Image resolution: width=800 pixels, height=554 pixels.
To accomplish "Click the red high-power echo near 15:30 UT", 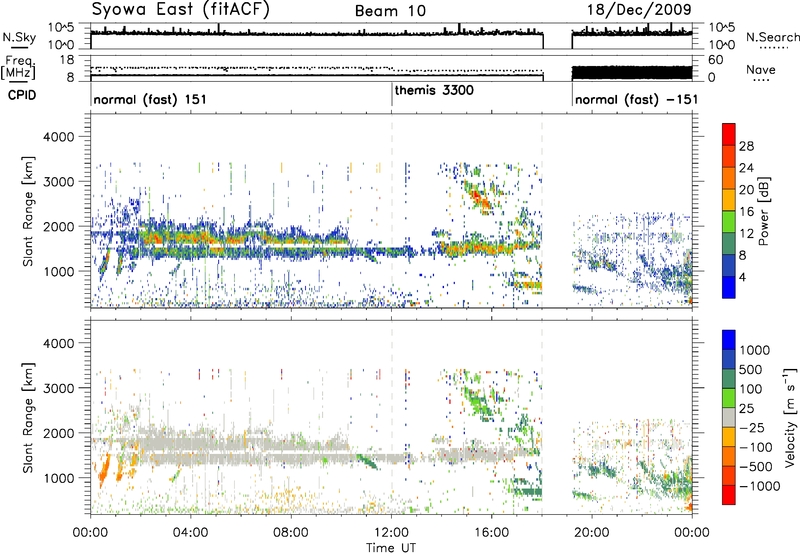I will (479, 197).
